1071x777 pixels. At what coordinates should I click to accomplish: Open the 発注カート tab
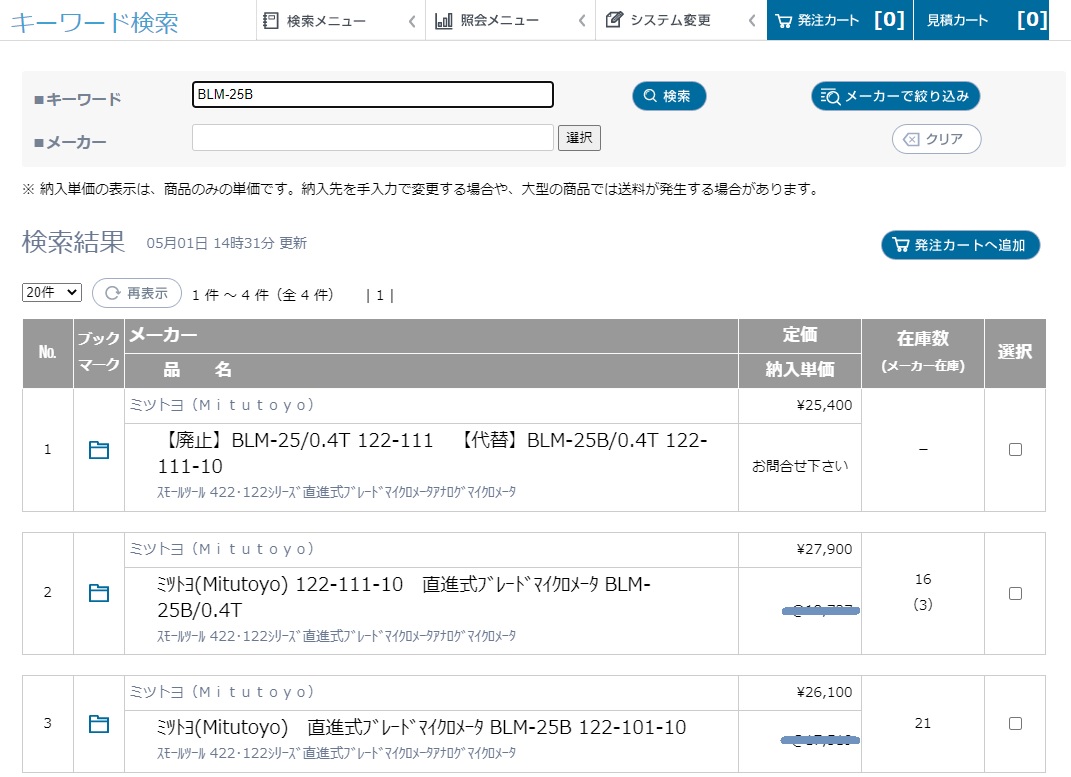(x=839, y=20)
